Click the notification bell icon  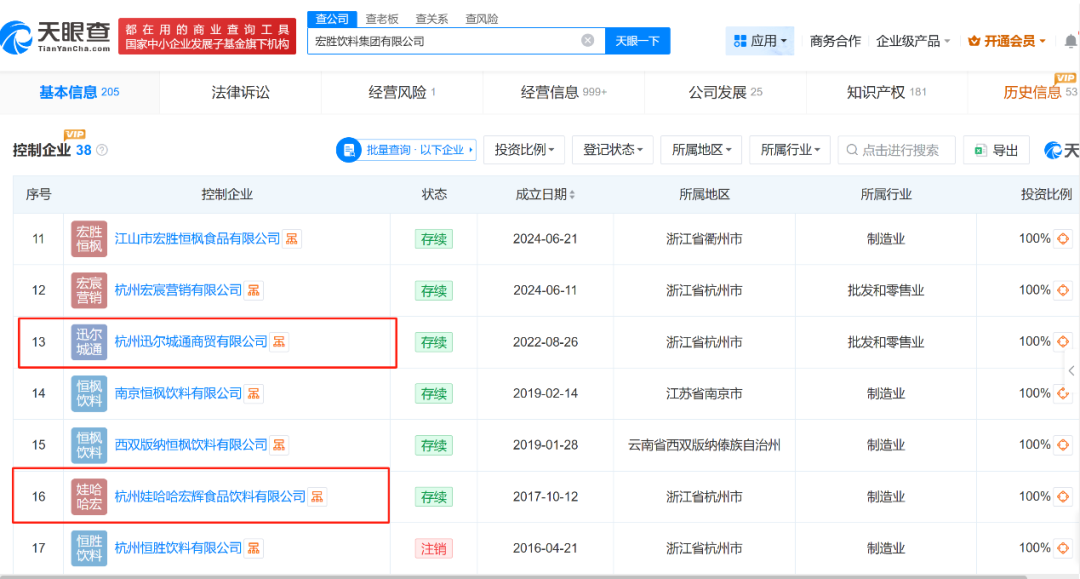coord(1070,41)
